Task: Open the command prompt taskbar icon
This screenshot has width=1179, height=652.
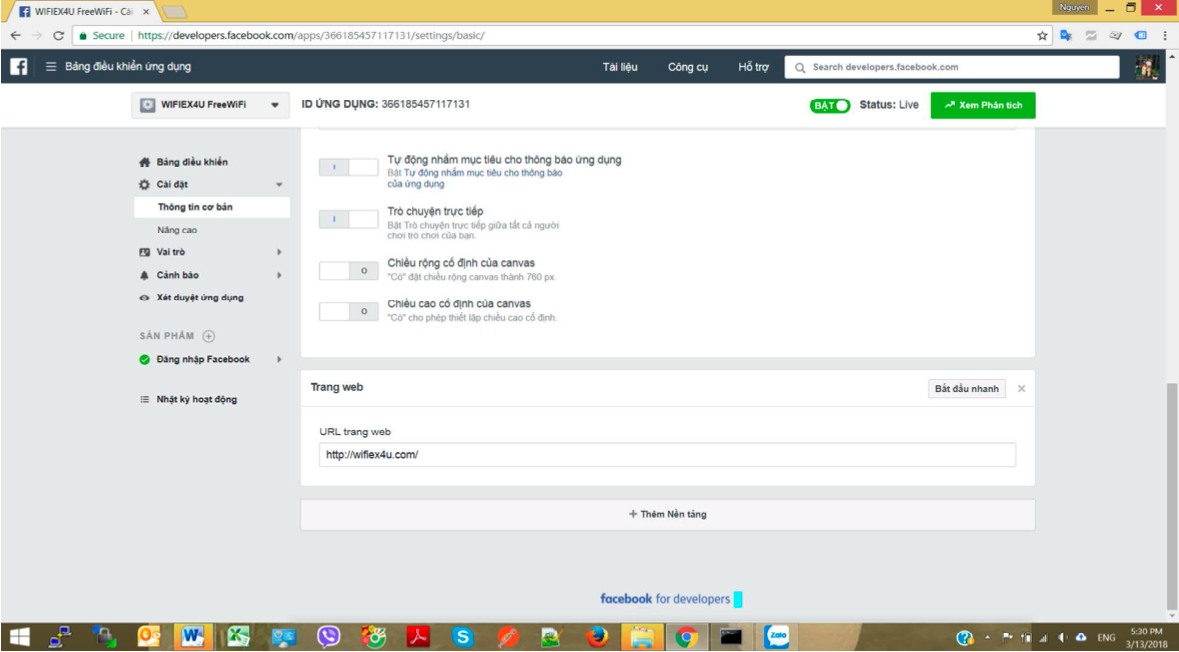Action: (732, 638)
